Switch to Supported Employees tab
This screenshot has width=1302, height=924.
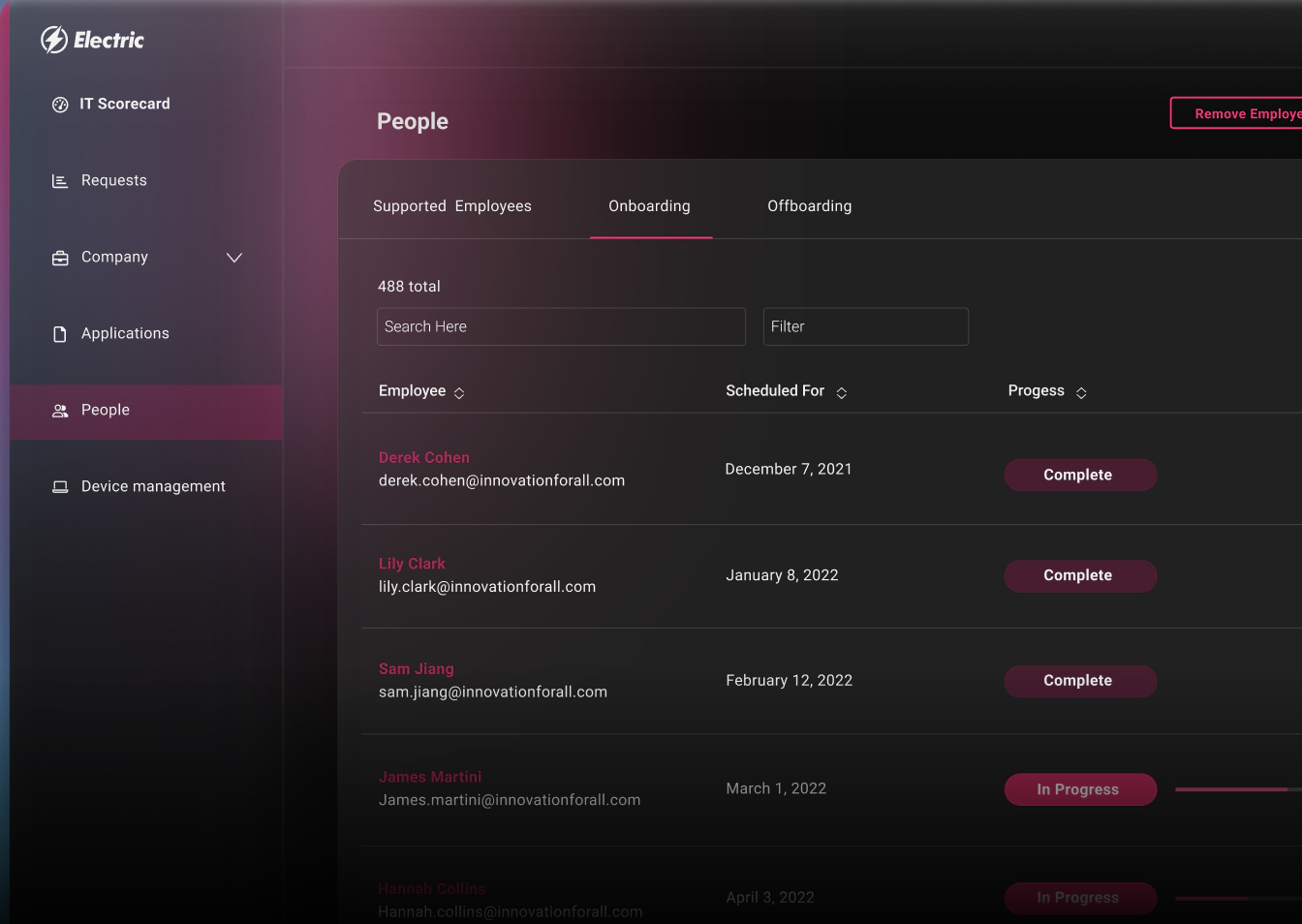452,206
